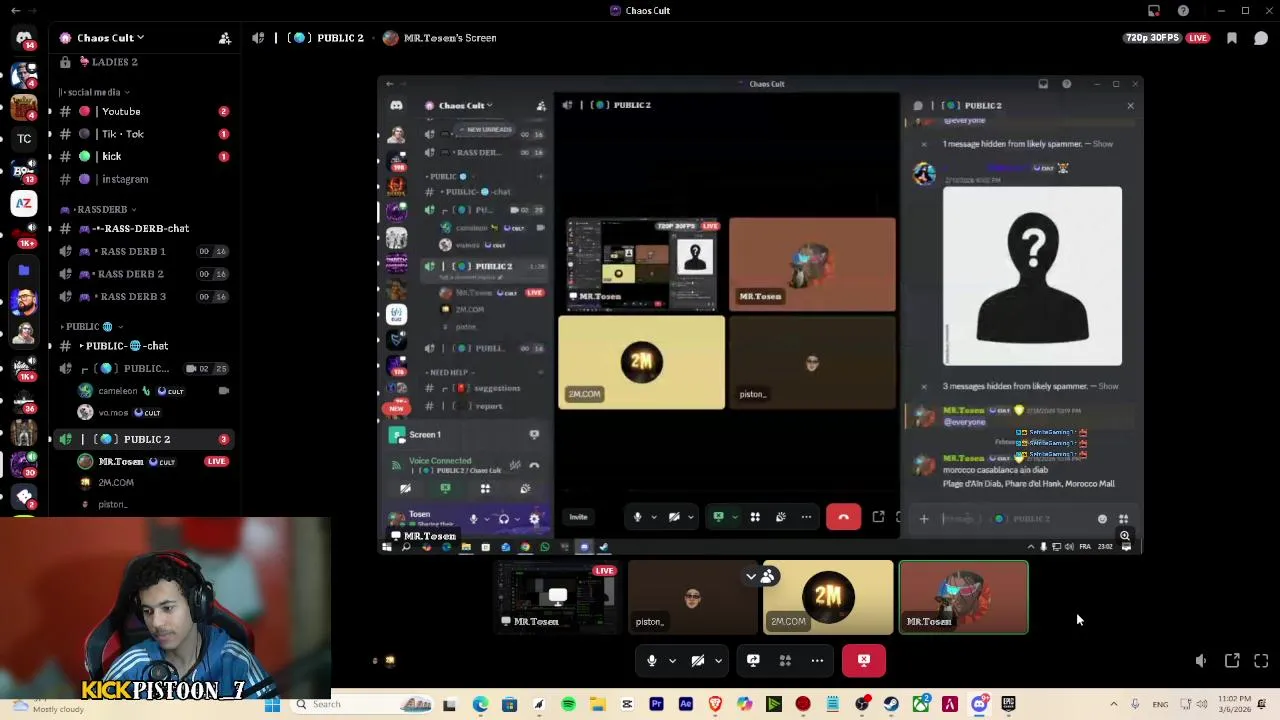
Task: Open more options ellipsis in call controls
Action: (817, 660)
